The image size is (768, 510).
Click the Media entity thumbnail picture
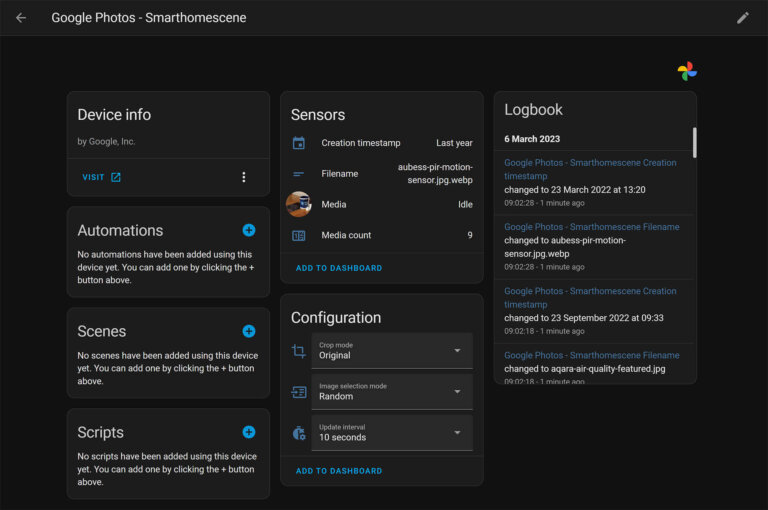(x=298, y=204)
